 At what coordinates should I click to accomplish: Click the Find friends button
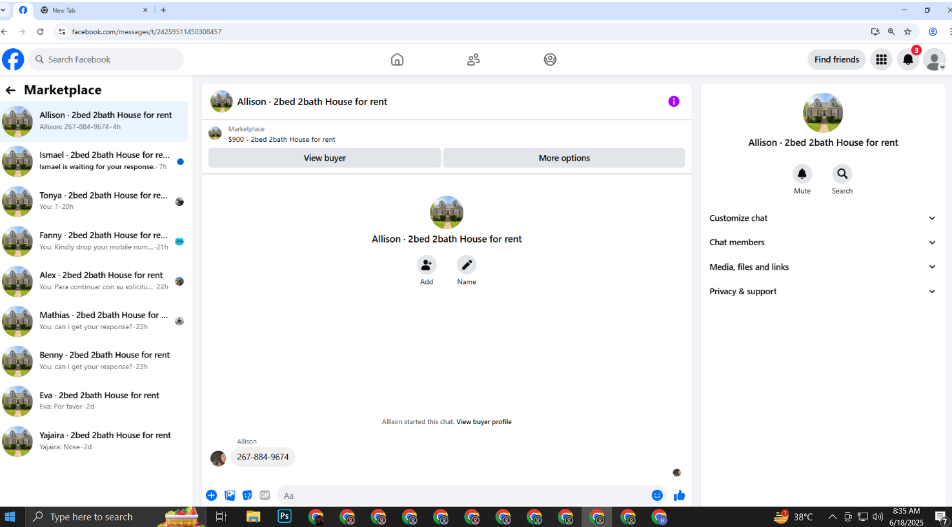click(x=837, y=60)
